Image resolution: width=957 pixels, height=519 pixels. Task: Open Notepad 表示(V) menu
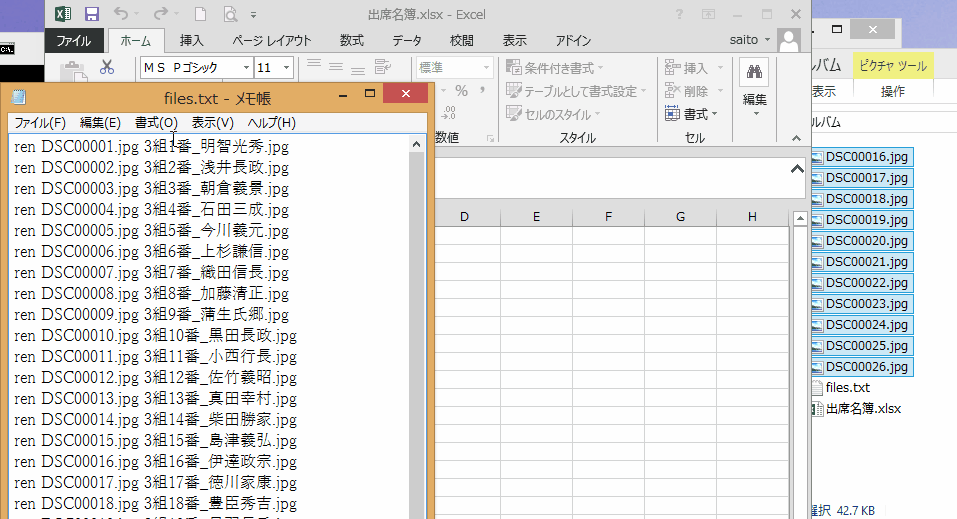tap(212, 123)
